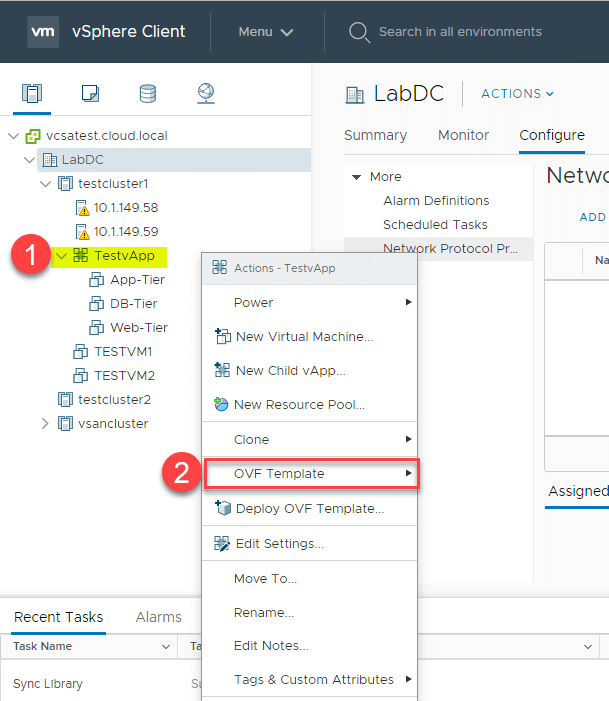Click the host warning icon for 10.1.149.58
The width and height of the screenshot is (609, 701).
click(82, 208)
